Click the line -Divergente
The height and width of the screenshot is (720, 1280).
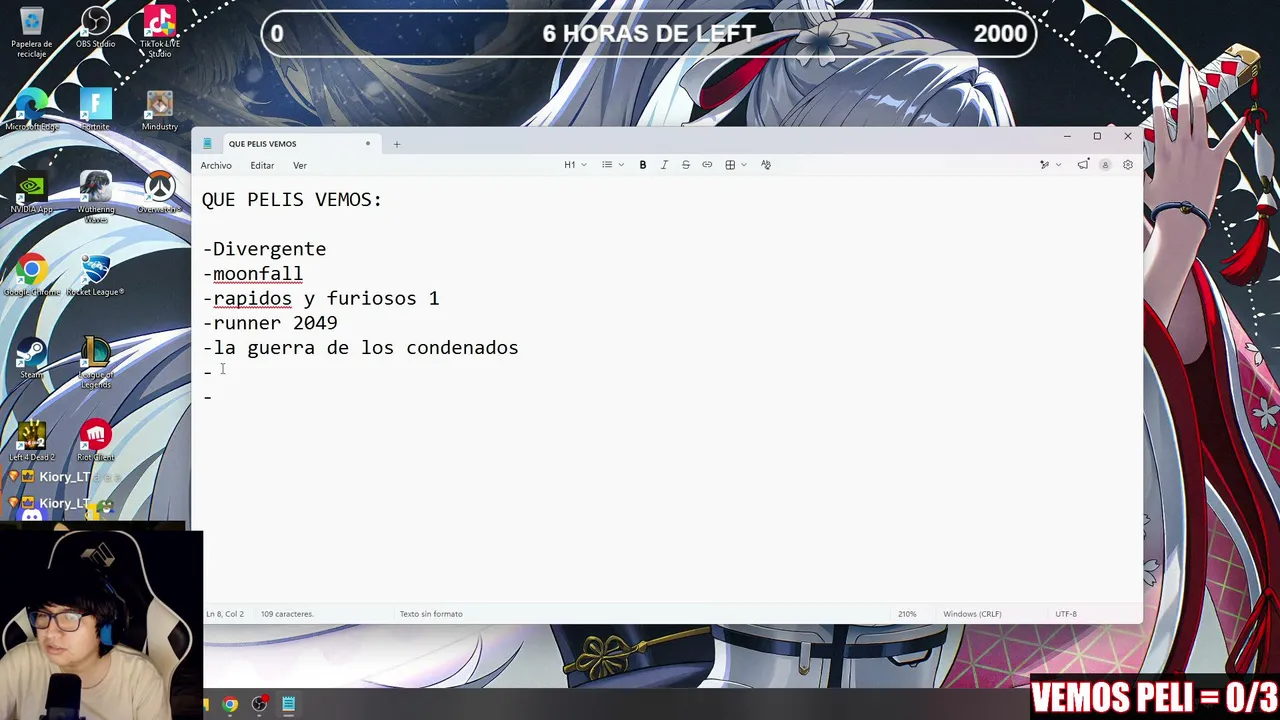264,249
